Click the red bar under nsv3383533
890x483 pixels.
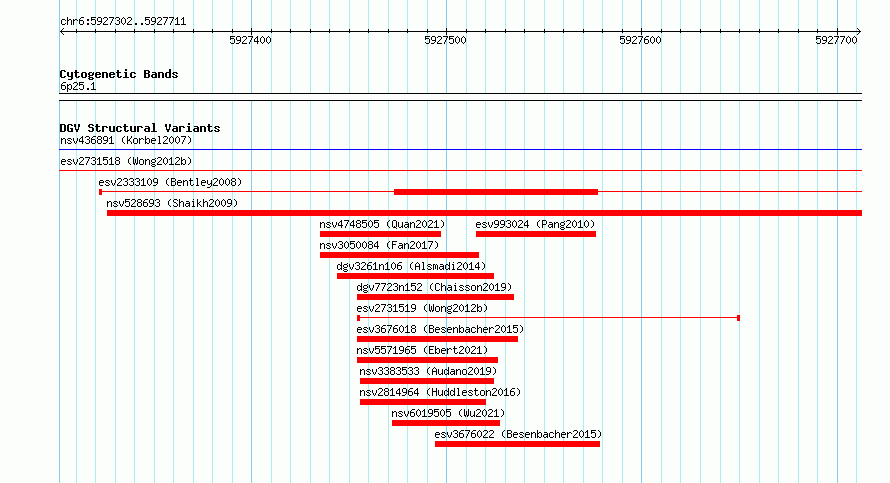[427, 381]
